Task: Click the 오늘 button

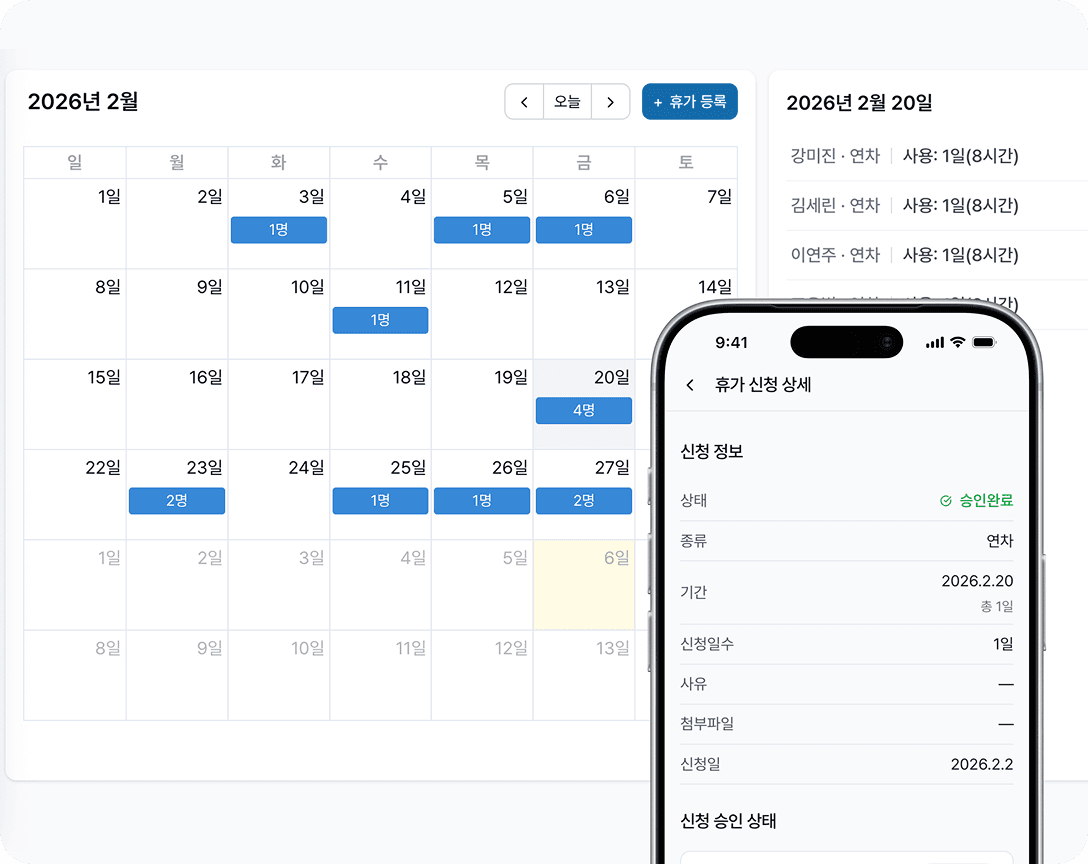Action: (x=567, y=102)
